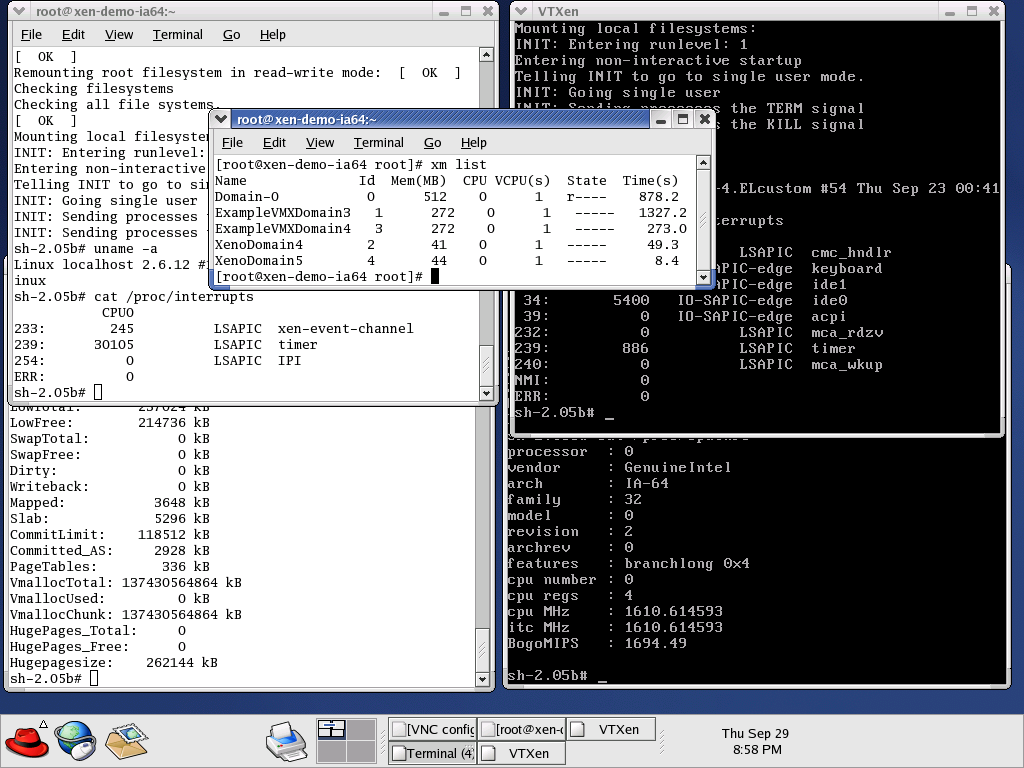Click the [root@xen- taskbar window button

(x=521, y=730)
